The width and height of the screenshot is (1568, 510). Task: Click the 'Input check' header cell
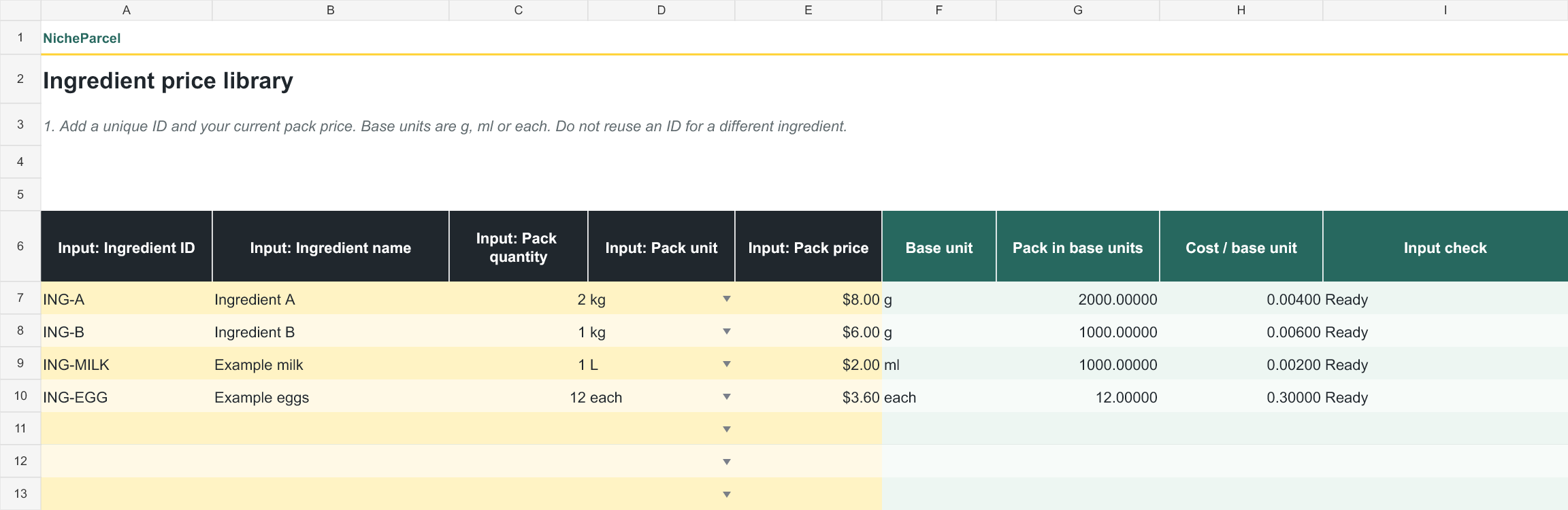pyautogui.click(x=1445, y=246)
